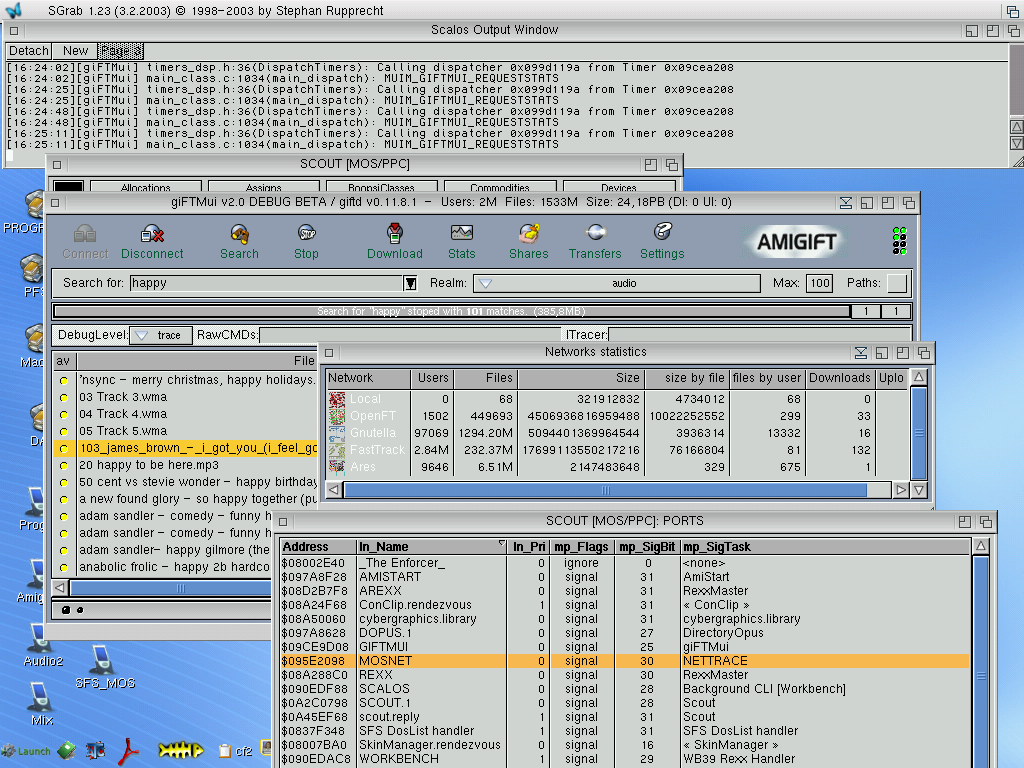This screenshot has height=768, width=1024.
Task: Click the search progress bar in giFTMui
Action: coord(452,312)
